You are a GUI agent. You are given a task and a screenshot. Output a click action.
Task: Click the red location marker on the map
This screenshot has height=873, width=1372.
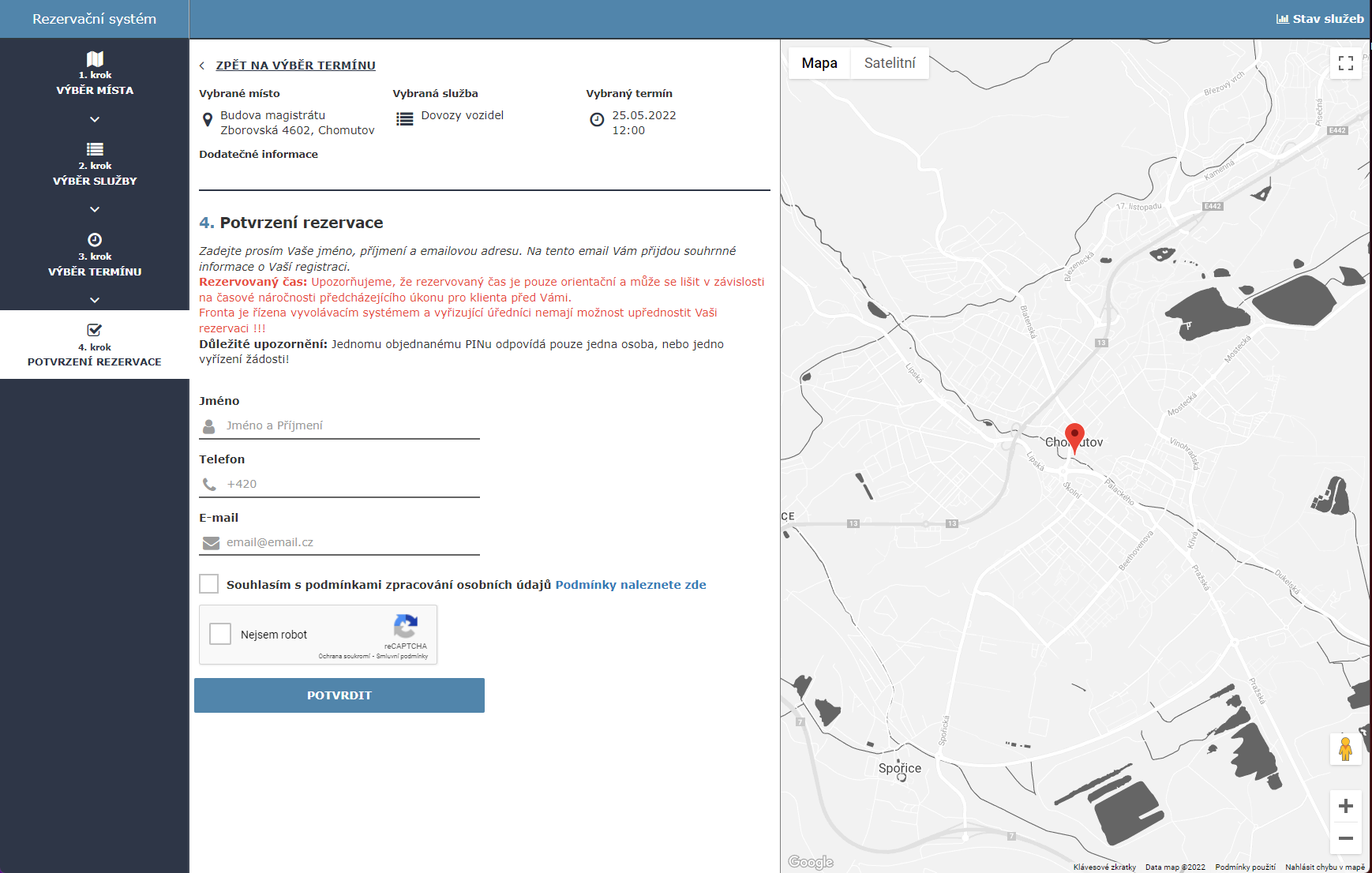pyautogui.click(x=1074, y=437)
